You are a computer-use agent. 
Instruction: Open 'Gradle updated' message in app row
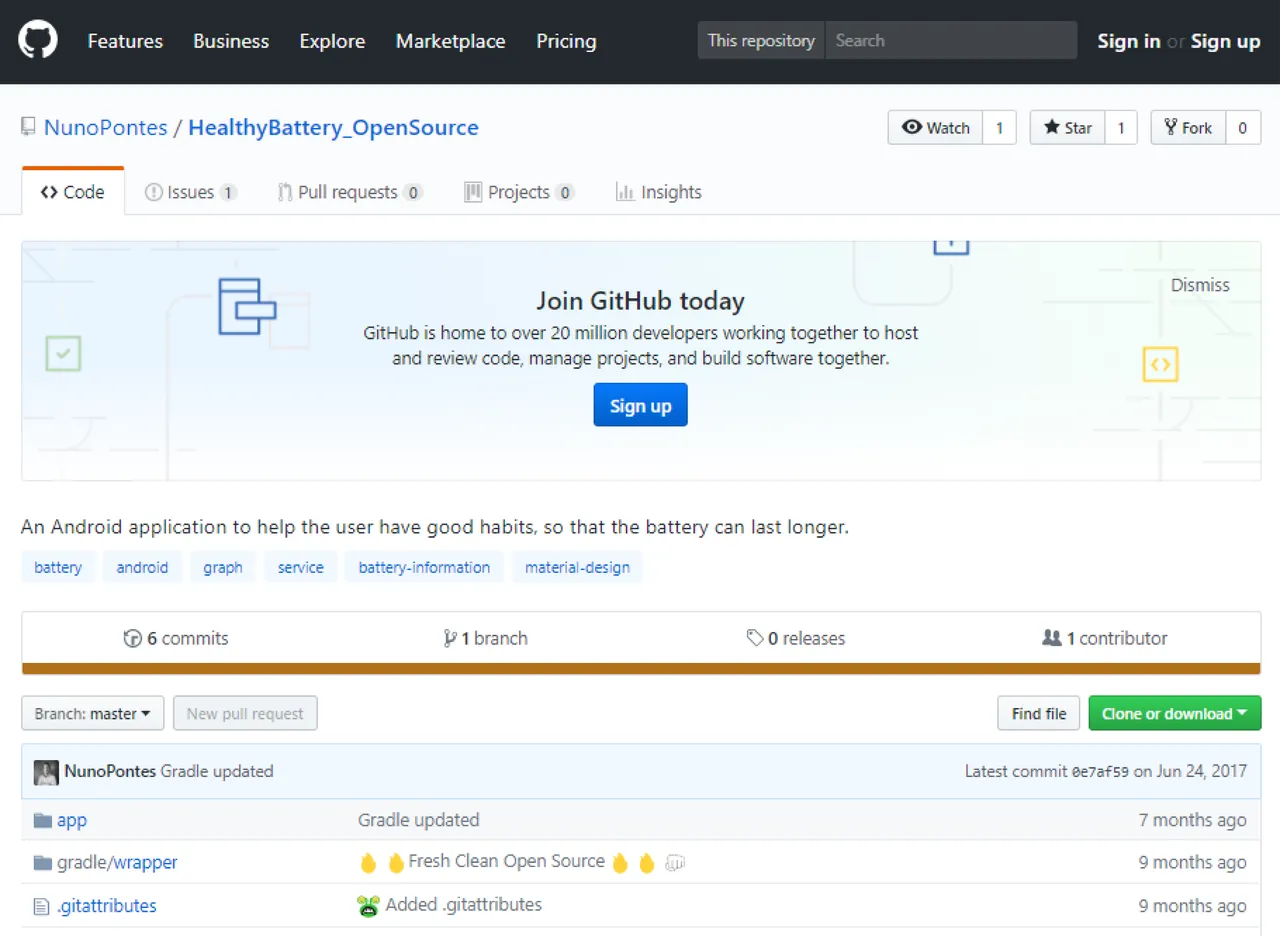(x=419, y=820)
